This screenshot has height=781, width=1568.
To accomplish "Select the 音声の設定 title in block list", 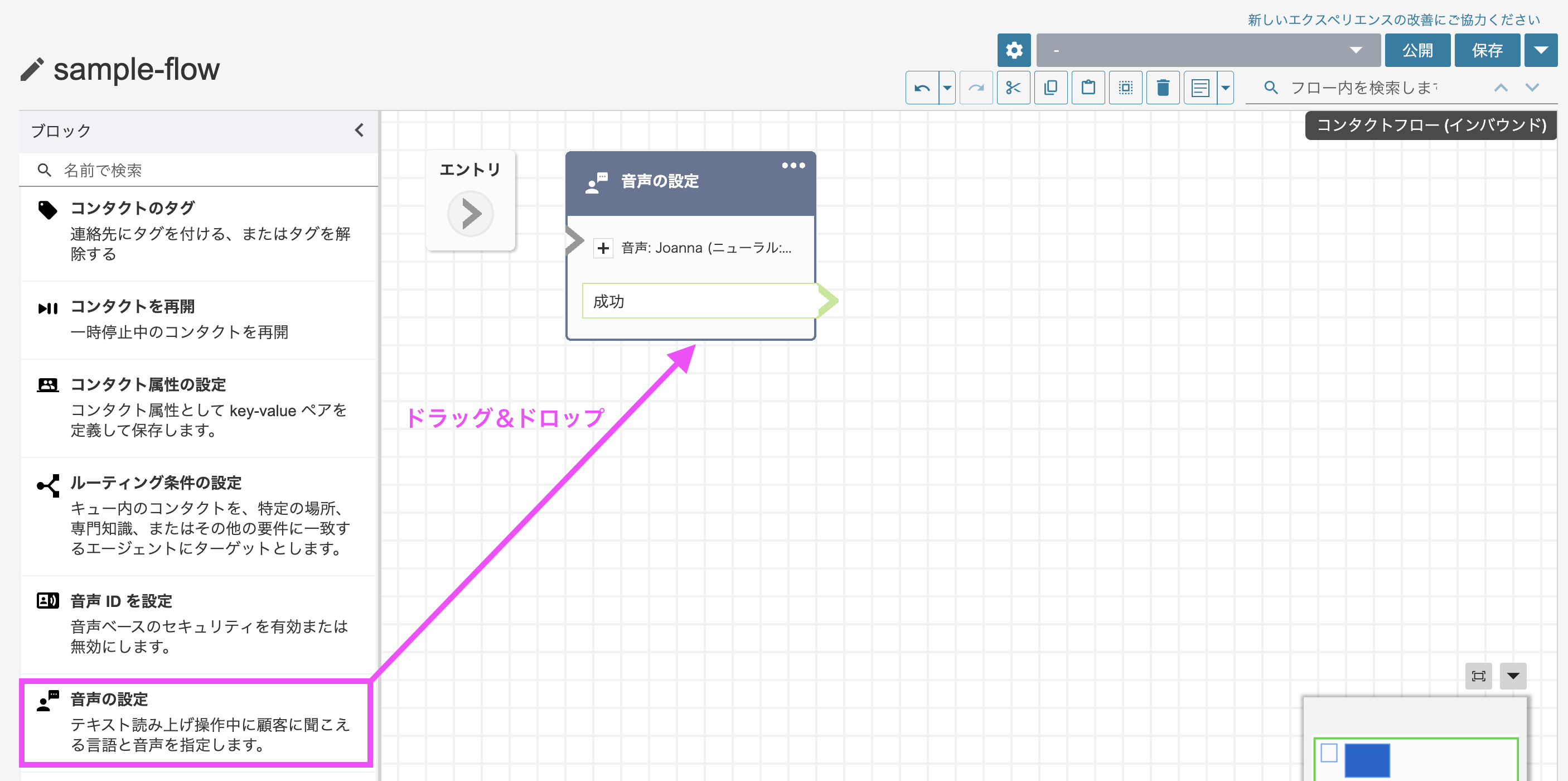I will (x=109, y=699).
